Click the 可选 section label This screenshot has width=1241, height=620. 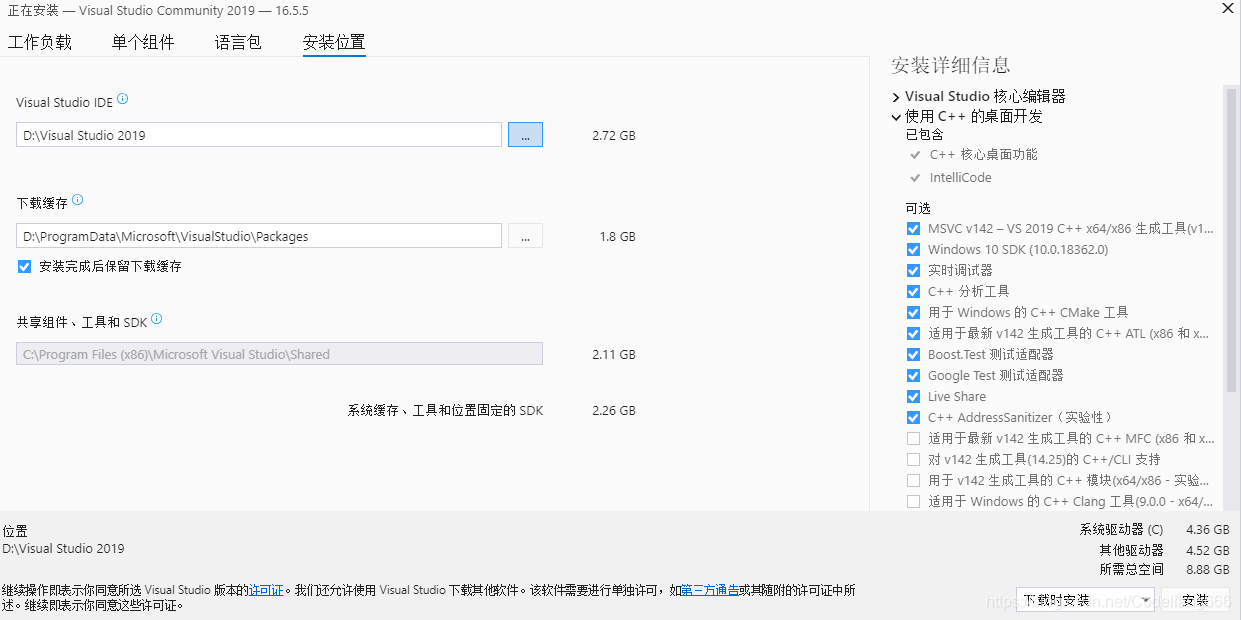(918, 208)
